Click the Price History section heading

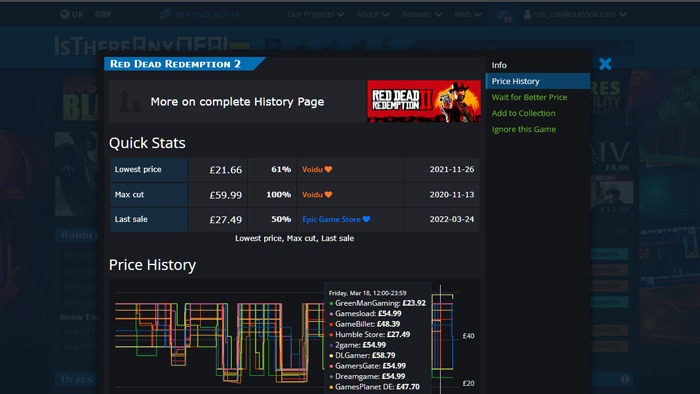click(x=152, y=265)
